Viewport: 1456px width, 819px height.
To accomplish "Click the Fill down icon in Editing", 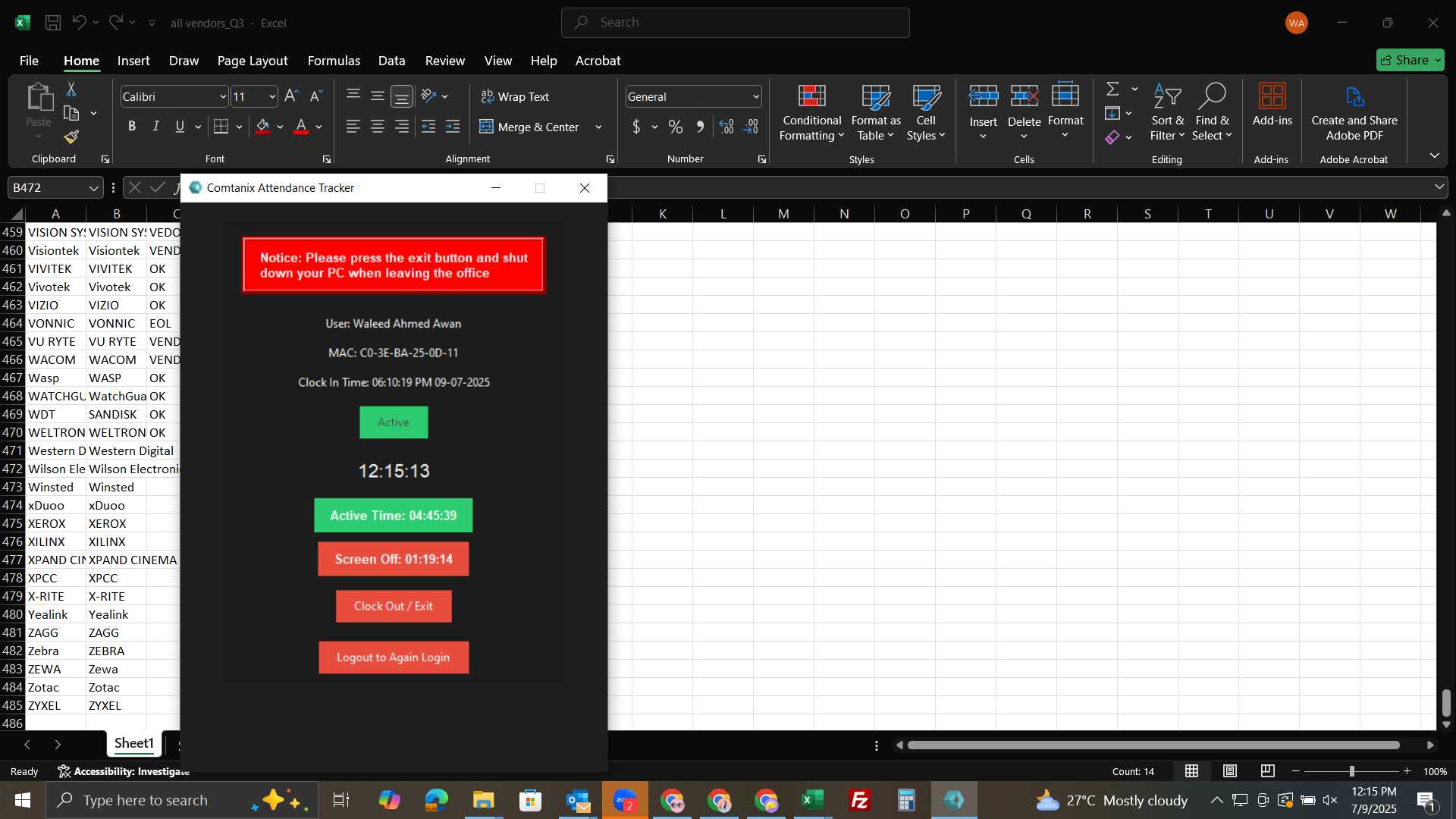I will (1112, 113).
